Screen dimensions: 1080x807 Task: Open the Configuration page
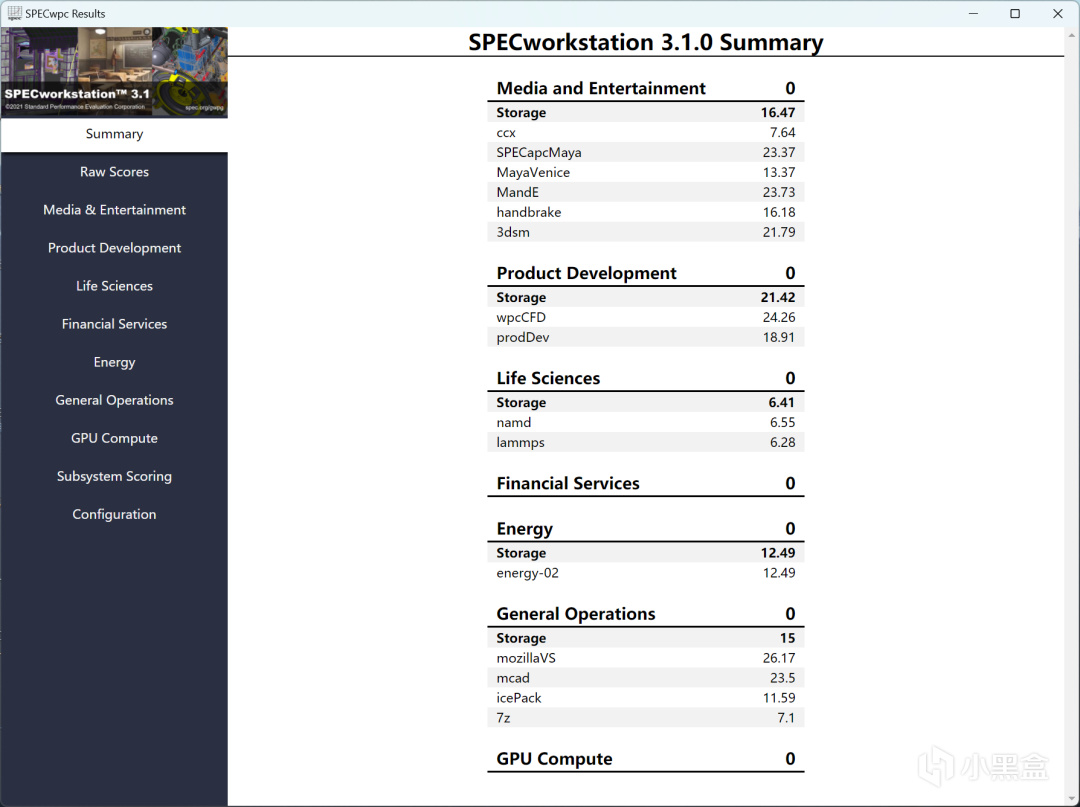[114, 514]
